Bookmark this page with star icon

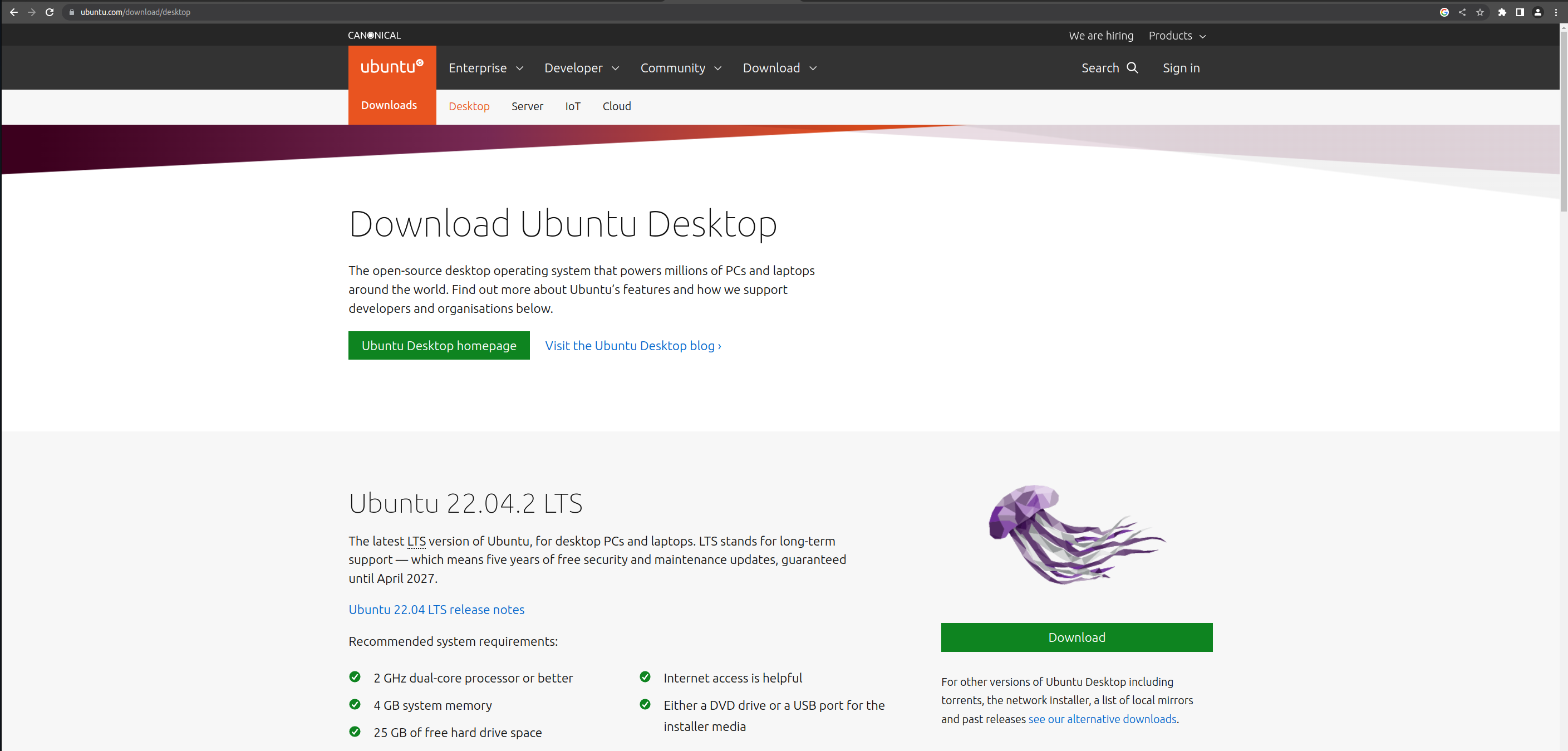click(1479, 12)
